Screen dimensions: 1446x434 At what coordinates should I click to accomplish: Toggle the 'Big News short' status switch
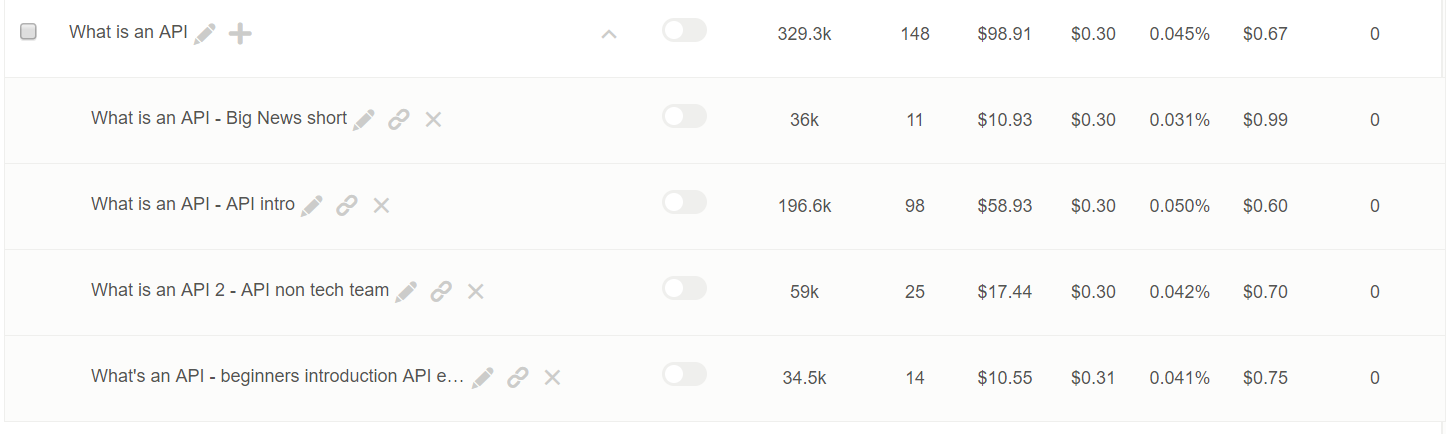click(x=684, y=117)
